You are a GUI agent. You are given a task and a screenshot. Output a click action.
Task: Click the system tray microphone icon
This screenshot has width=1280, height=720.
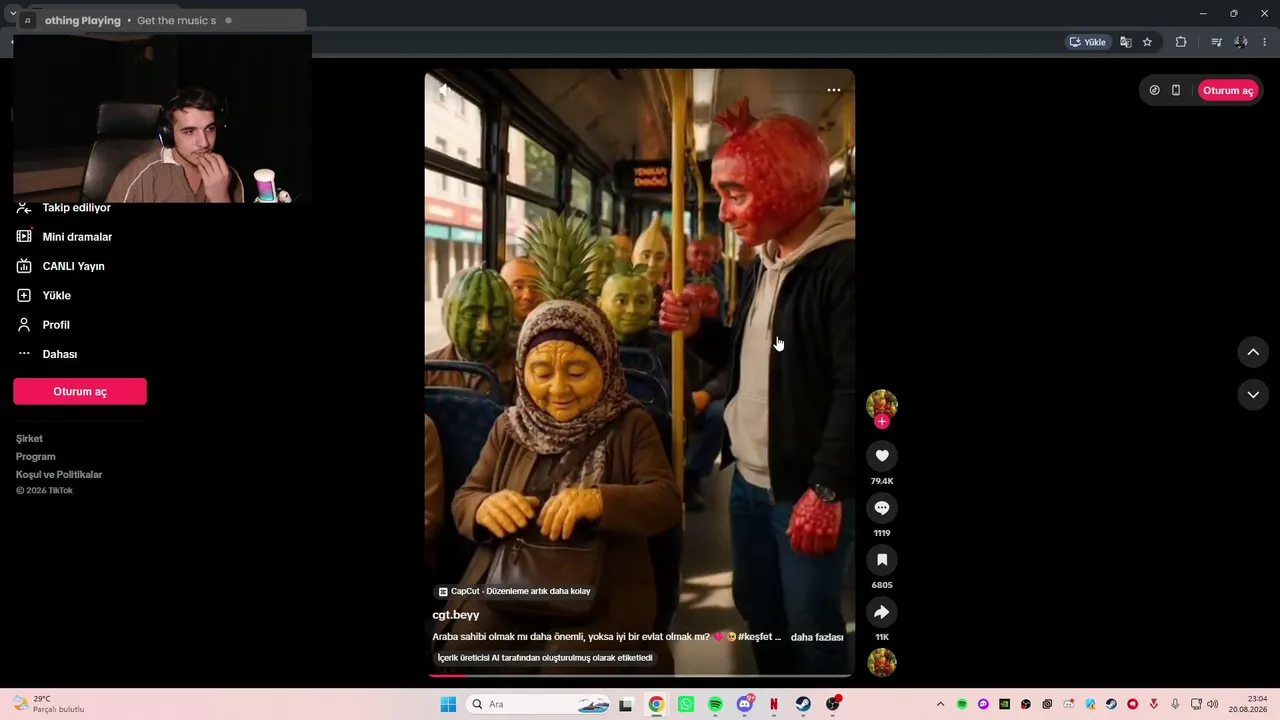pyautogui.click(x=1175, y=704)
